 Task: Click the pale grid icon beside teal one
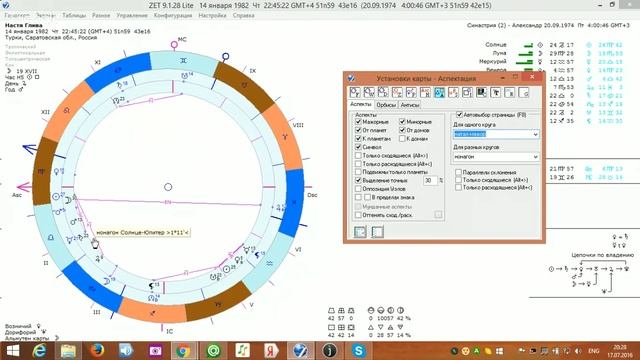tap(377, 232)
